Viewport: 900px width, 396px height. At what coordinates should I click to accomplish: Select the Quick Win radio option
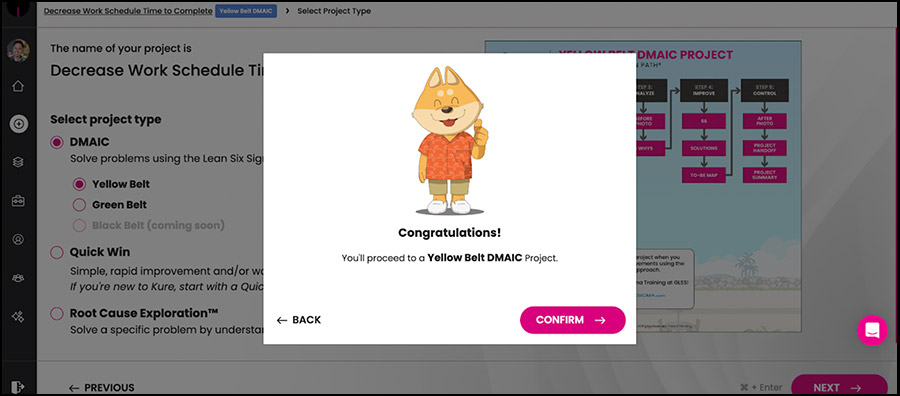pos(57,253)
